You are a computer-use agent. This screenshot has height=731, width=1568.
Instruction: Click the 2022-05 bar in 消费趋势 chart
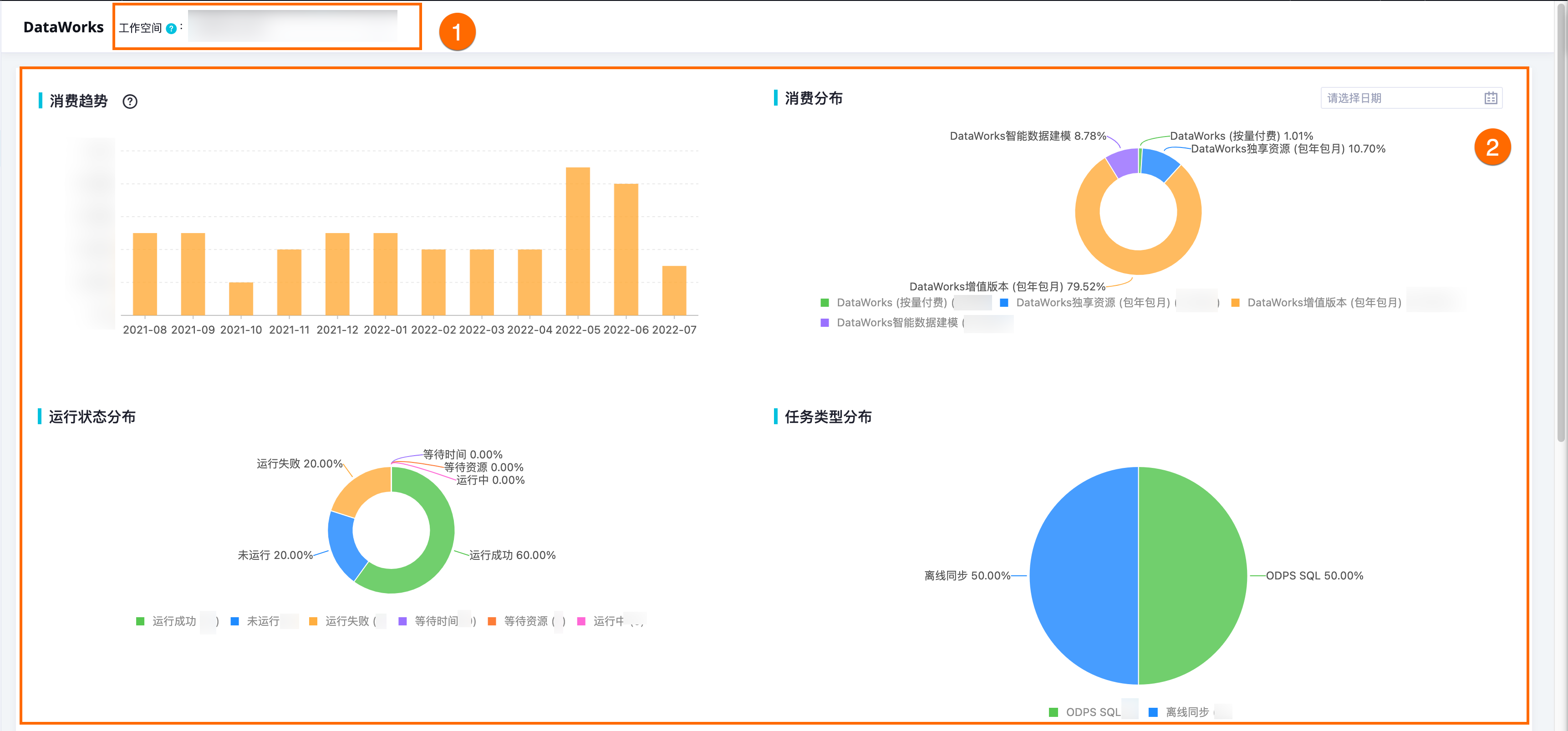coord(578,241)
